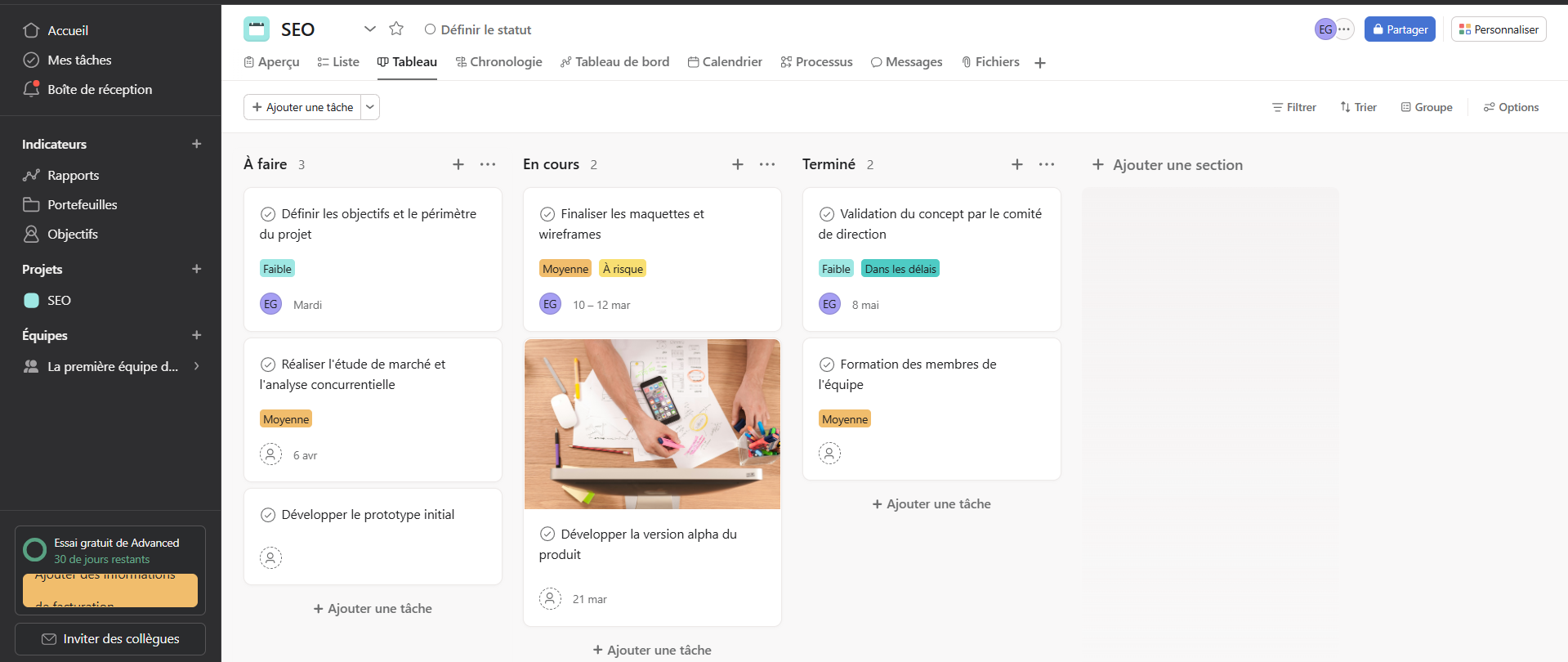Open the Processus tab
This screenshot has height=662, width=1568.
coord(816,62)
